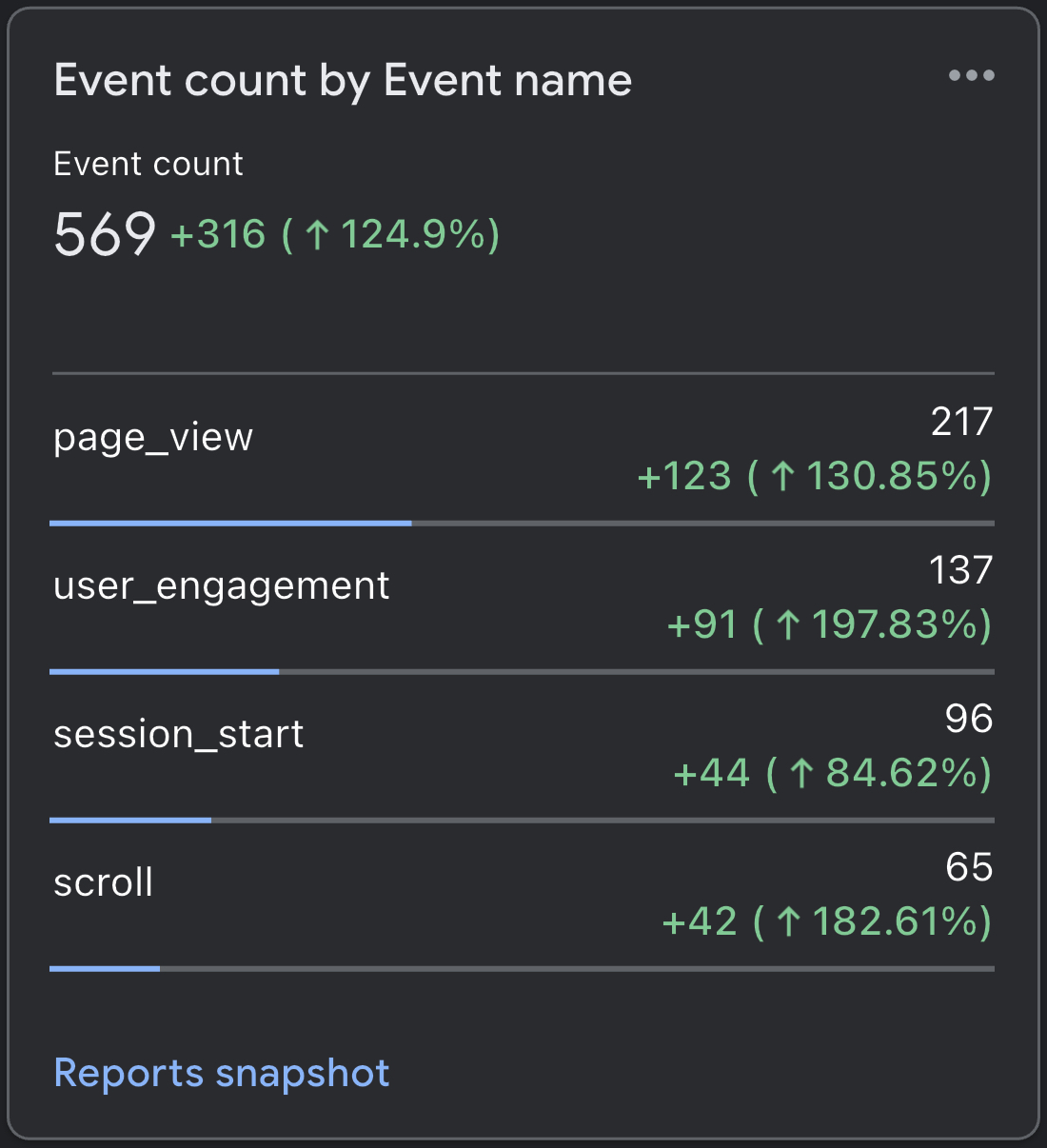Viewport: 1047px width, 1148px height.
Task: Click the '+123 (↑130.85%)' change value
Action: click(x=815, y=476)
